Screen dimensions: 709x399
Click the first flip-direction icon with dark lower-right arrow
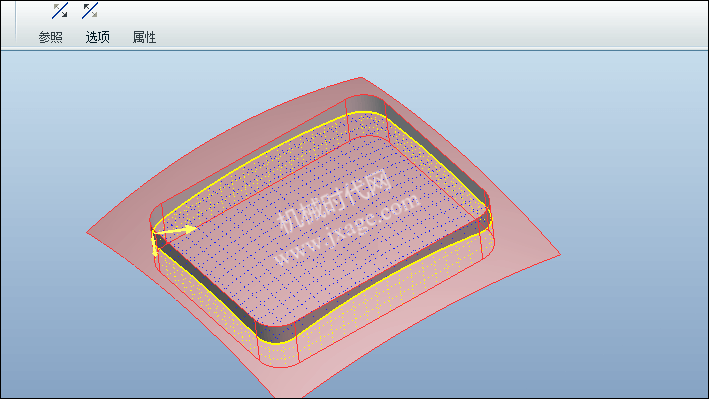point(60,11)
